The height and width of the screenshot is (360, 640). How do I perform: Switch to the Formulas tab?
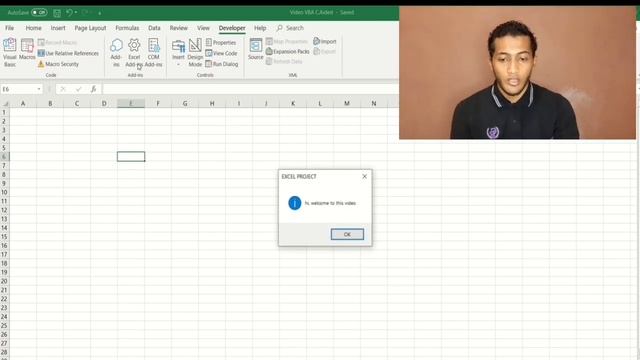127,28
